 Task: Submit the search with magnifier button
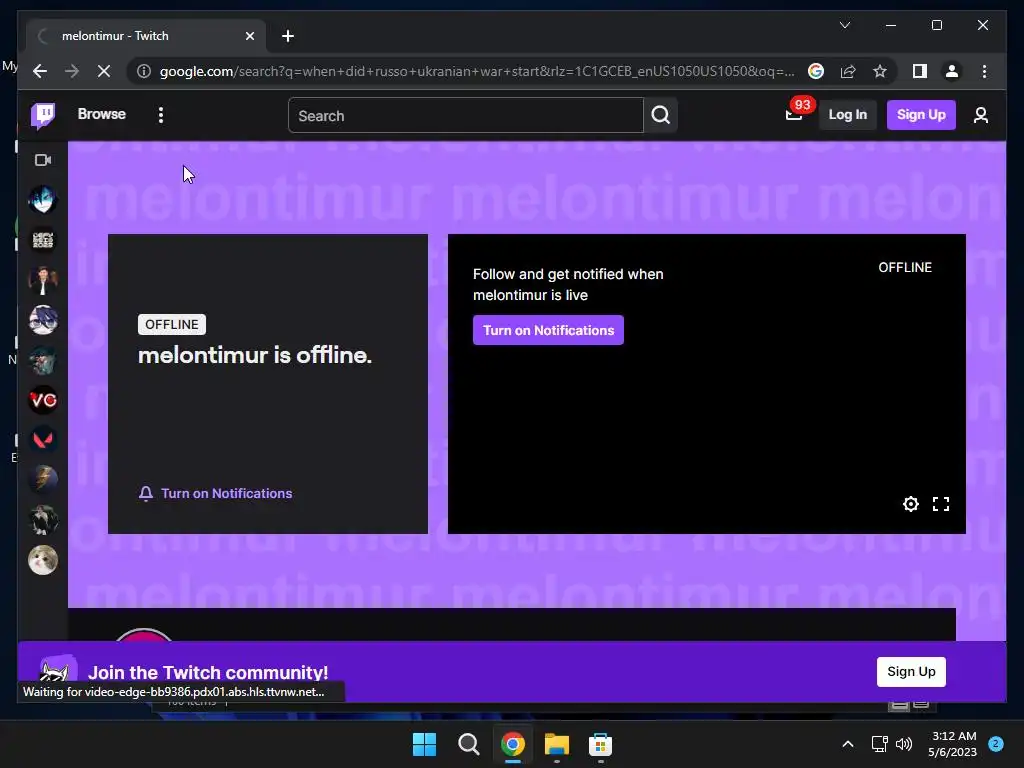click(660, 116)
